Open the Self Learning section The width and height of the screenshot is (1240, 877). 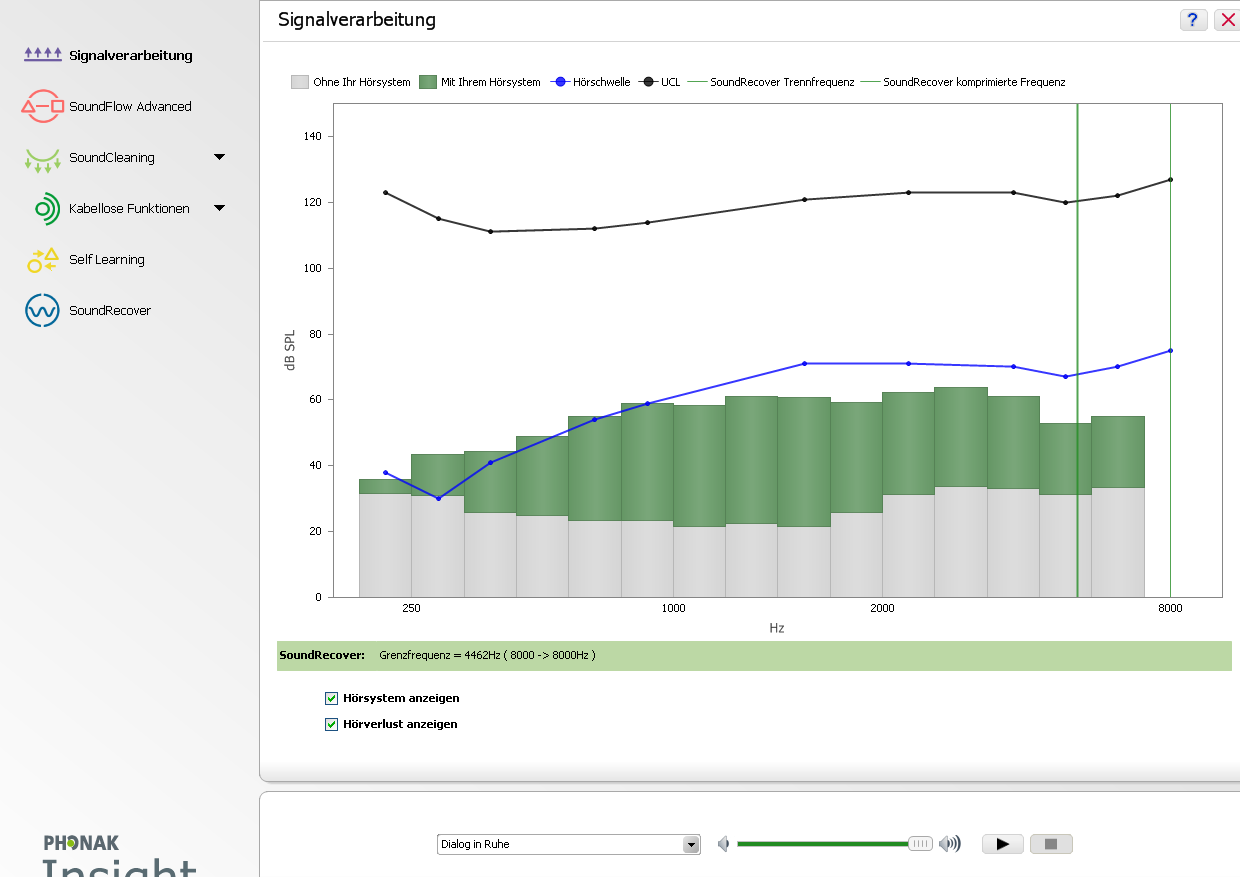107,259
